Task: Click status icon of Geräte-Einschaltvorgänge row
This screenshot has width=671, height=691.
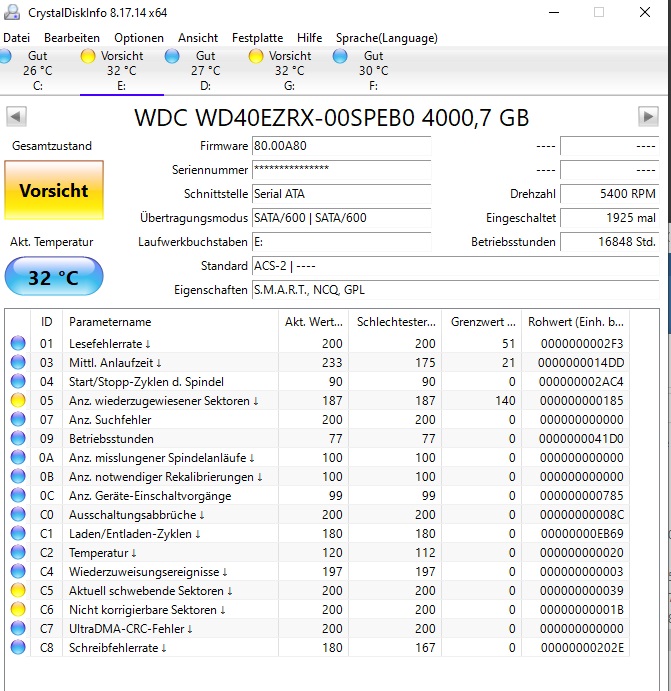Action: pyautogui.click(x=18, y=495)
